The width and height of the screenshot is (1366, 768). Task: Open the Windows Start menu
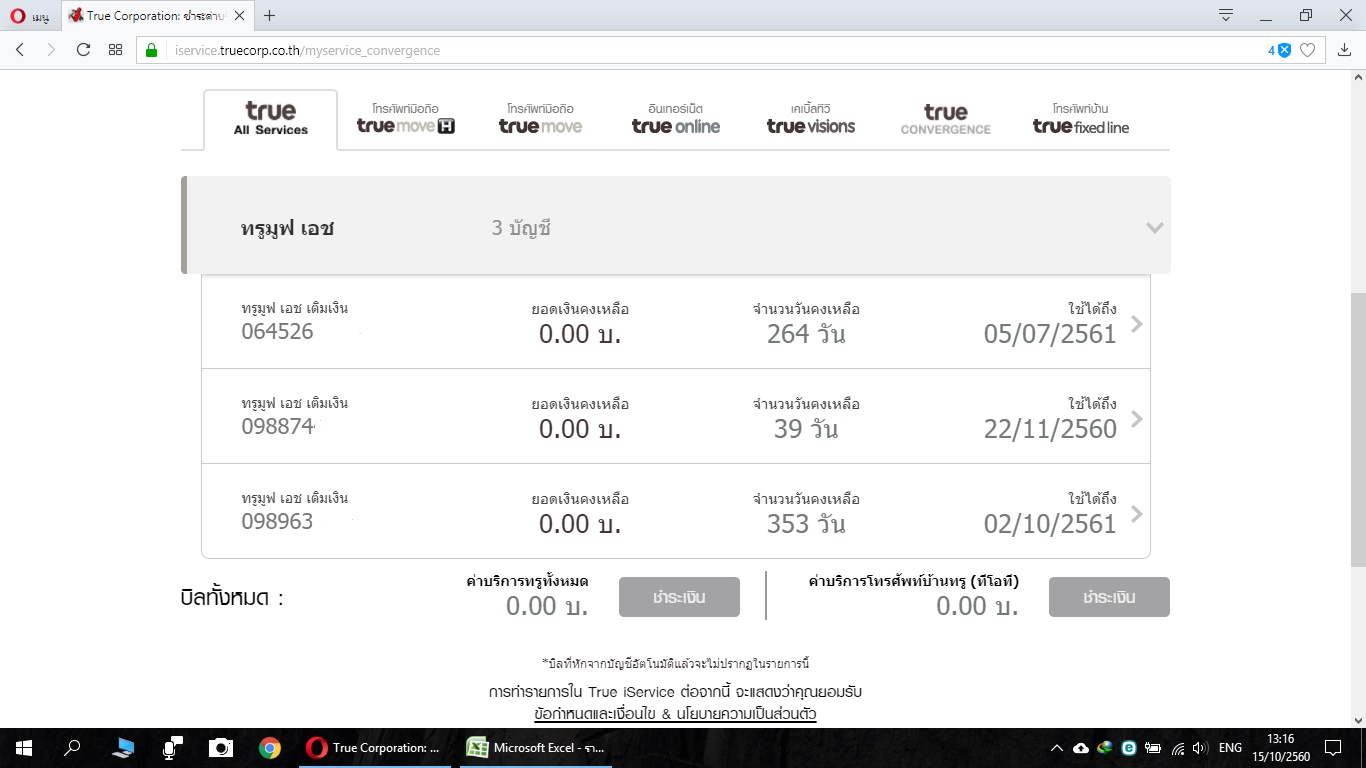24,748
